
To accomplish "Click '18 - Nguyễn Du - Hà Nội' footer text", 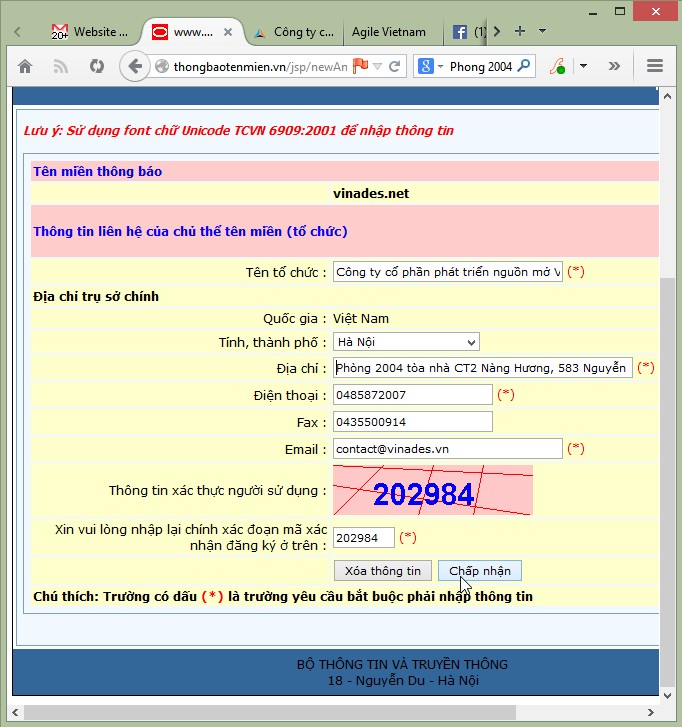I will pyautogui.click(x=403, y=681).
